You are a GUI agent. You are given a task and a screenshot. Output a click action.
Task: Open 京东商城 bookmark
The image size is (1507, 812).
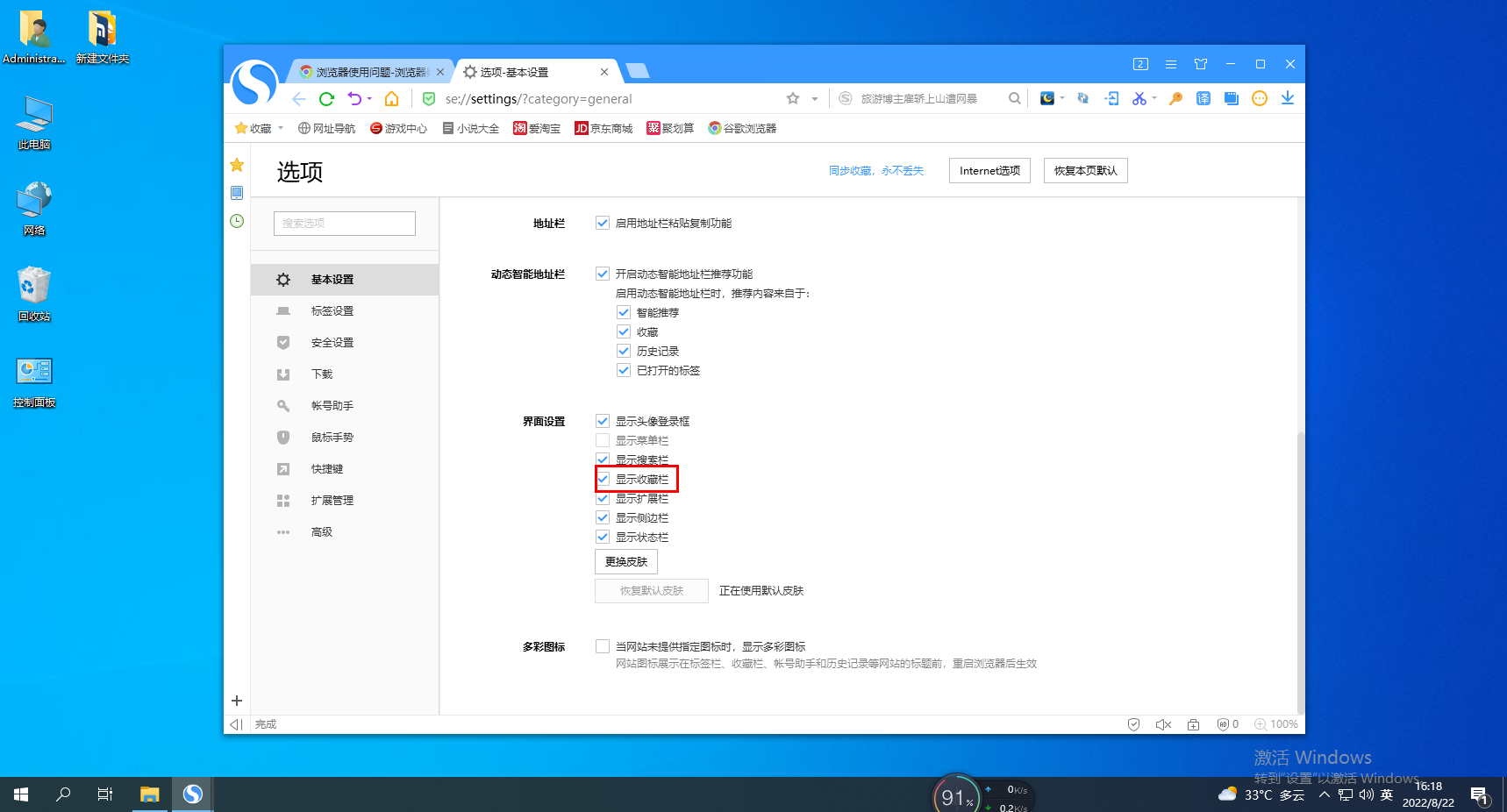[x=604, y=128]
